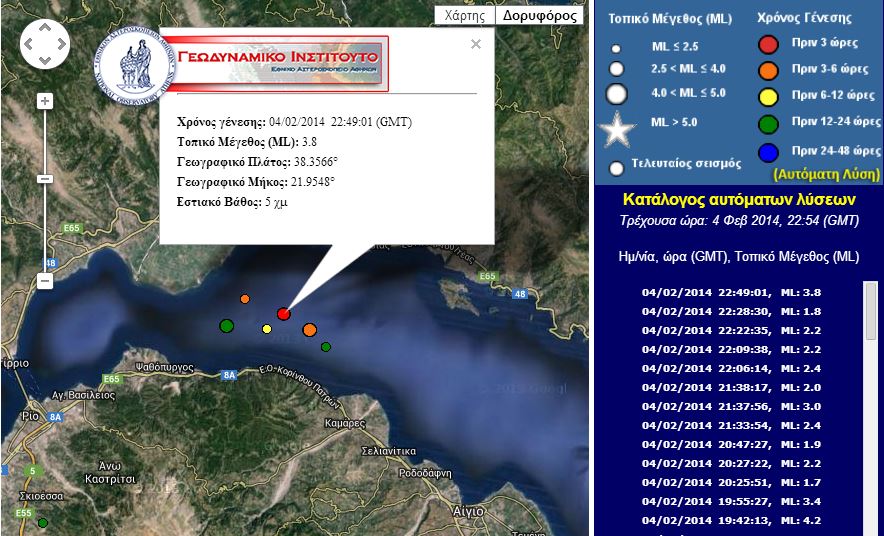The image size is (884, 536).
Task: Select the 20:25:51 ML 1.7 entry
Action: pyautogui.click(x=731, y=483)
